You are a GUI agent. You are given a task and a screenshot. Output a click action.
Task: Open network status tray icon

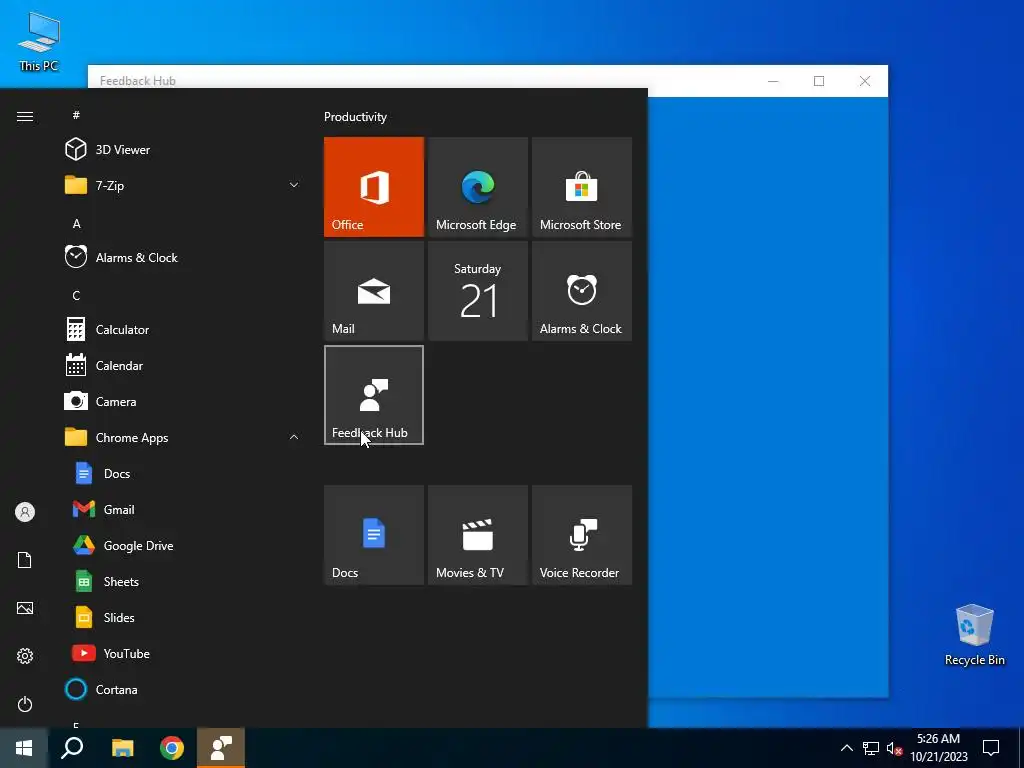871,748
